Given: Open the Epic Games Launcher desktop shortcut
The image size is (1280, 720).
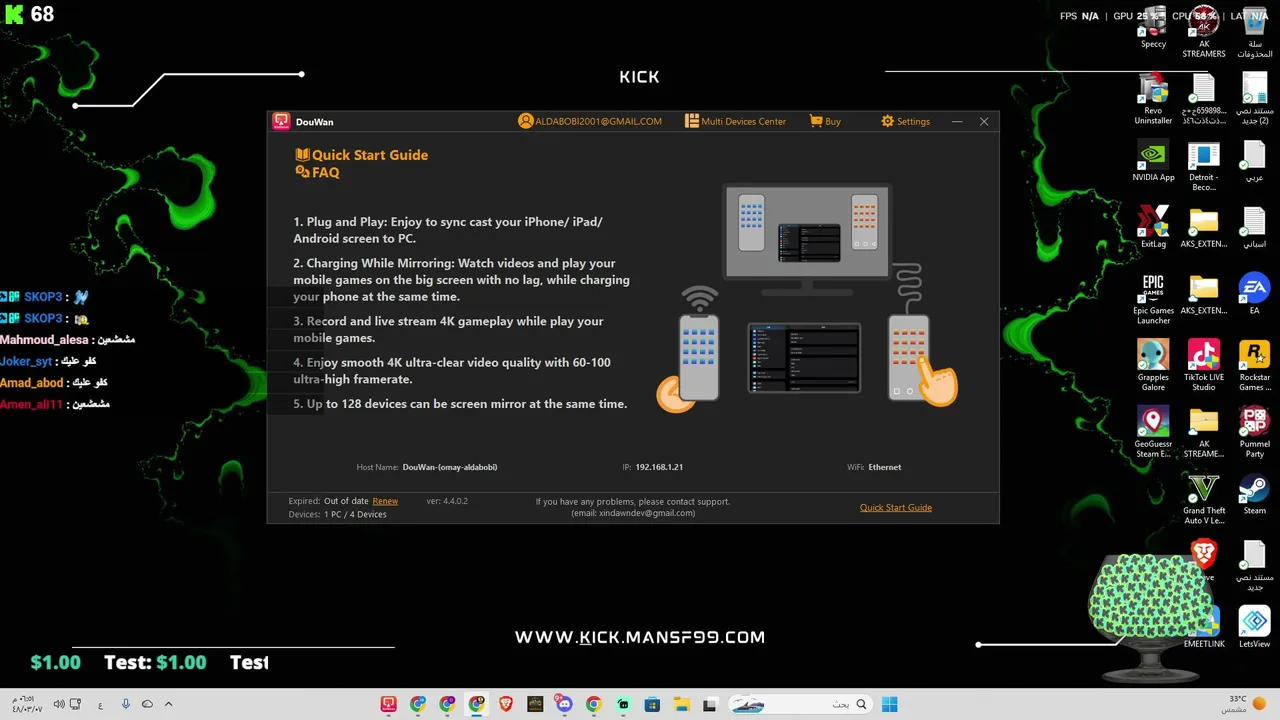Looking at the screenshot, I should click(1153, 300).
